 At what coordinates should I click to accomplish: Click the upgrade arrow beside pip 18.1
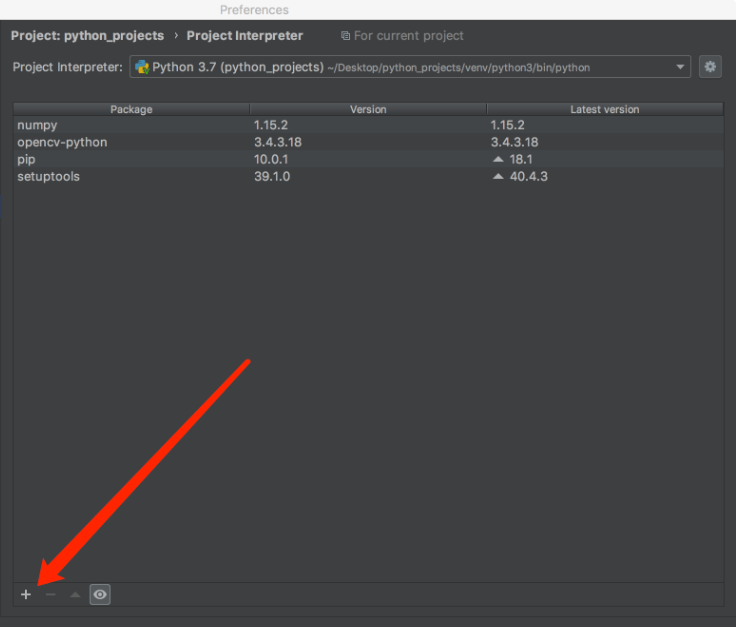tap(498, 160)
